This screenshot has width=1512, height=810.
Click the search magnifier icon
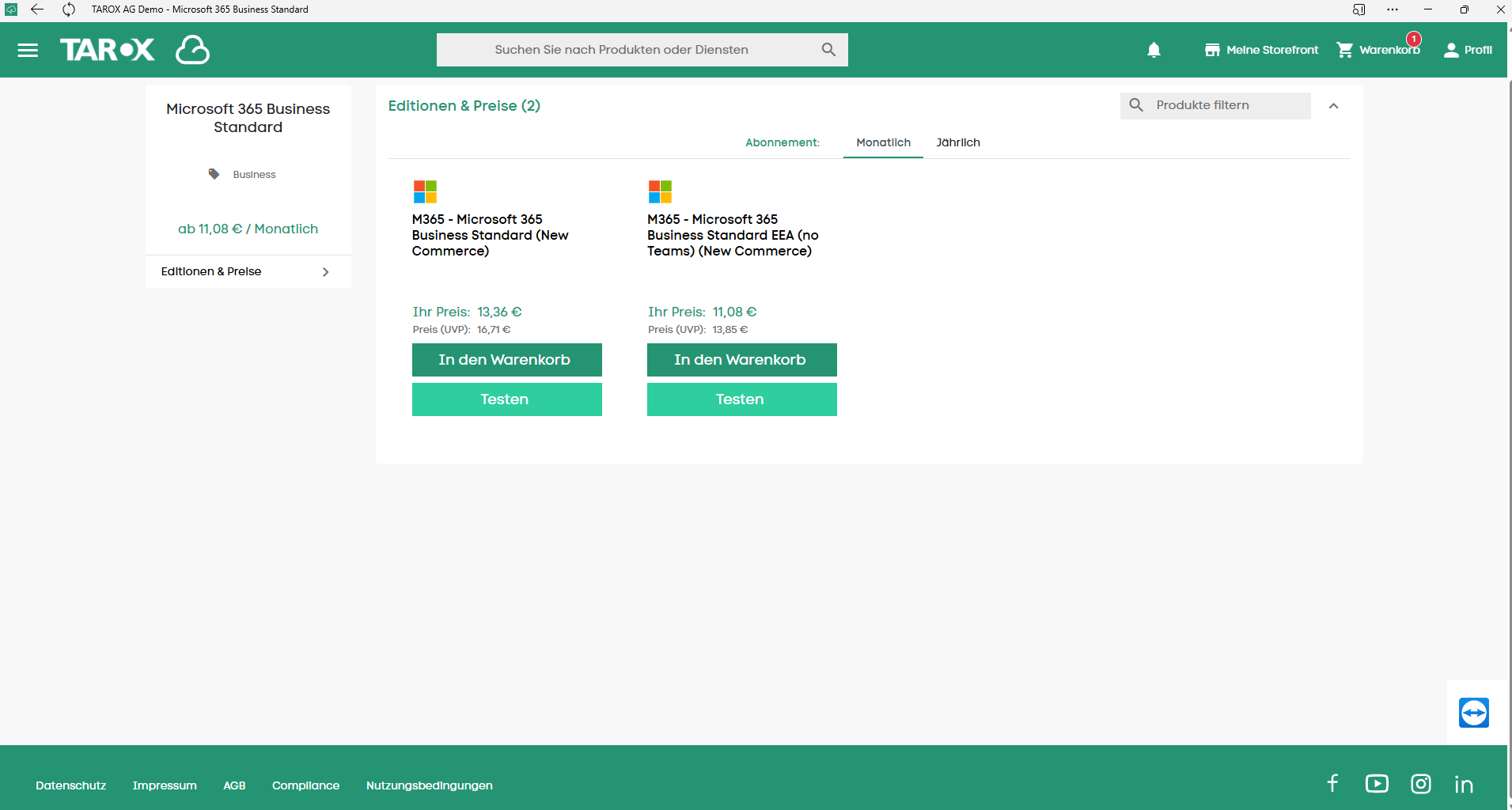[828, 50]
